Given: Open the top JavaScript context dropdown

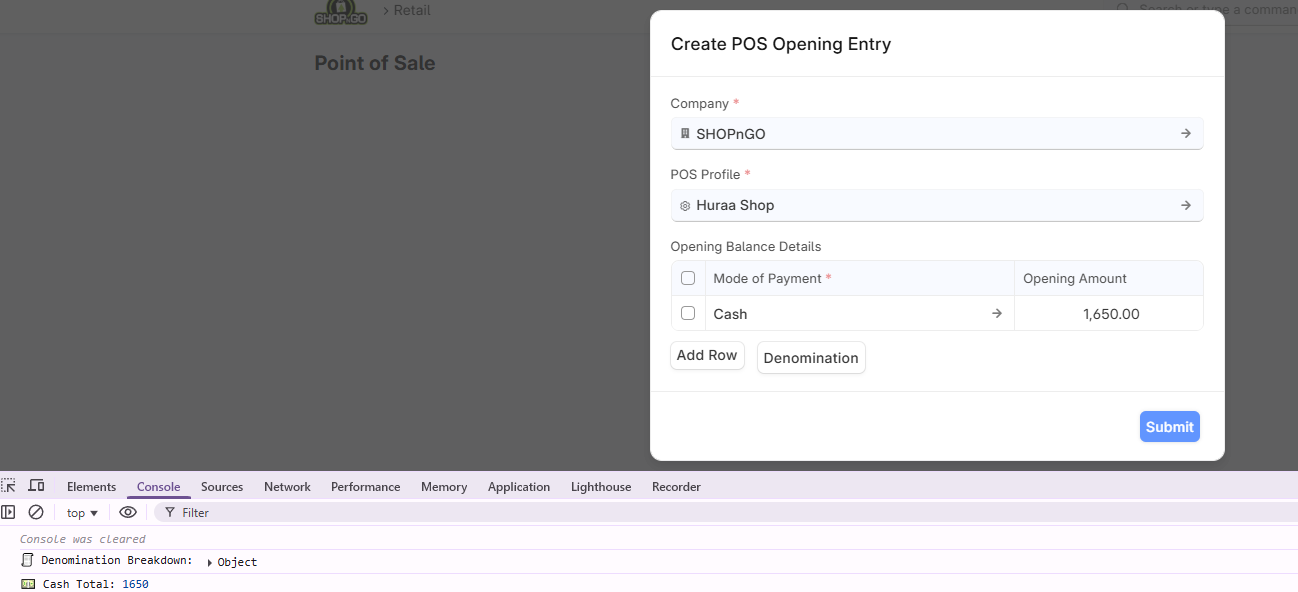Looking at the screenshot, I should pyautogui.click(x=82, y=512).
